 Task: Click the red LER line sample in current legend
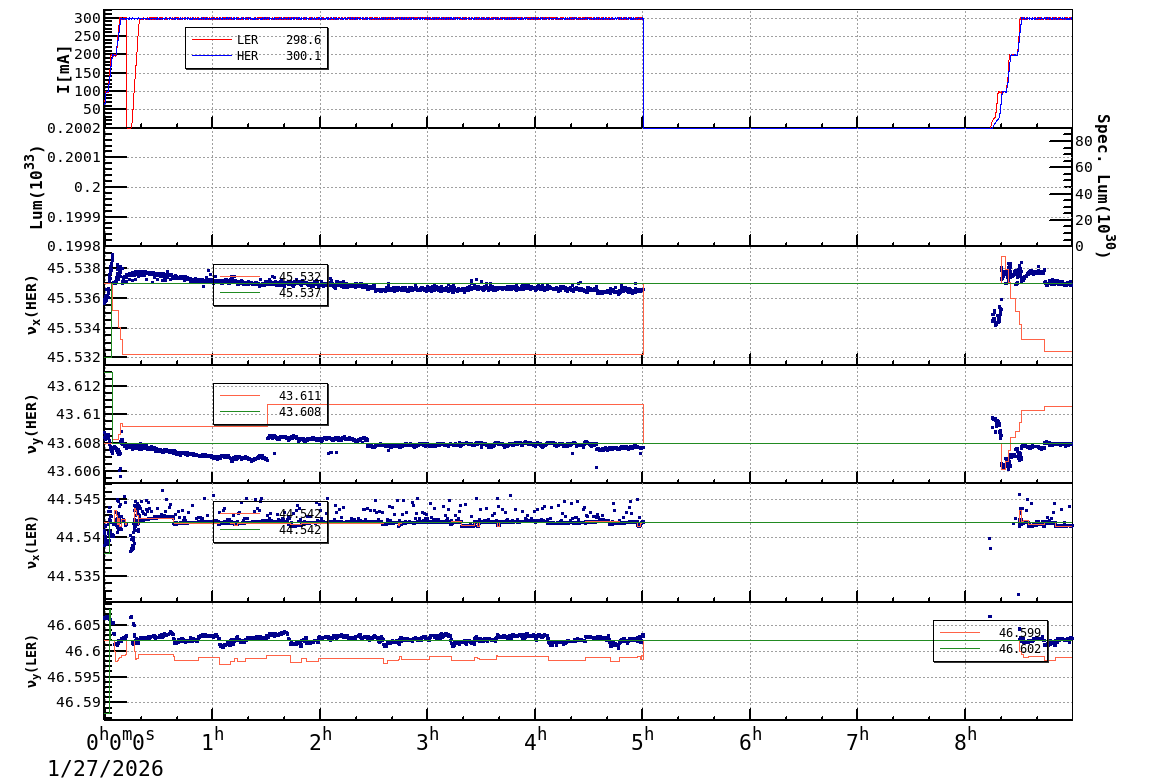(212, 39)
